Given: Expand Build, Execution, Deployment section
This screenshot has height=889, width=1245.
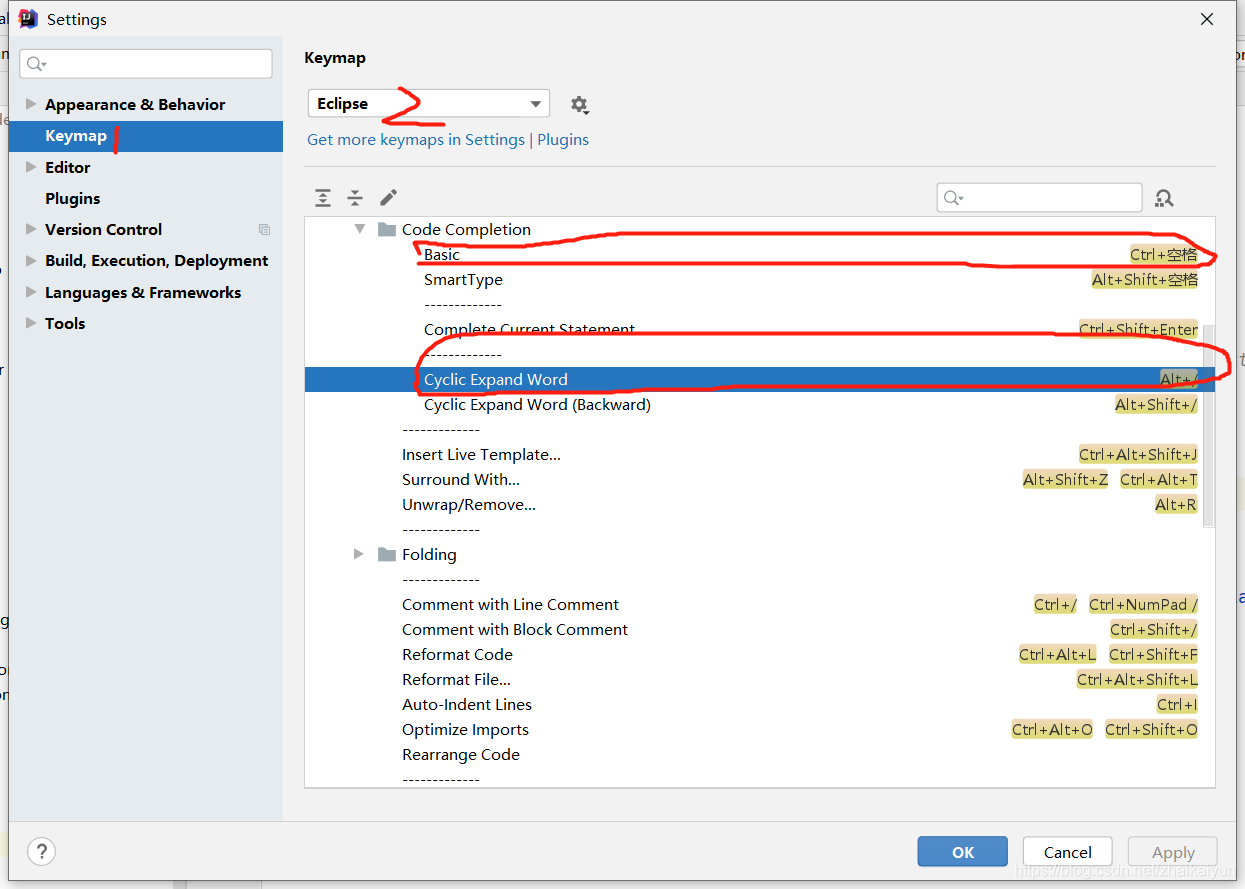Looking at the screenshot, I should [x=31, y=261].
